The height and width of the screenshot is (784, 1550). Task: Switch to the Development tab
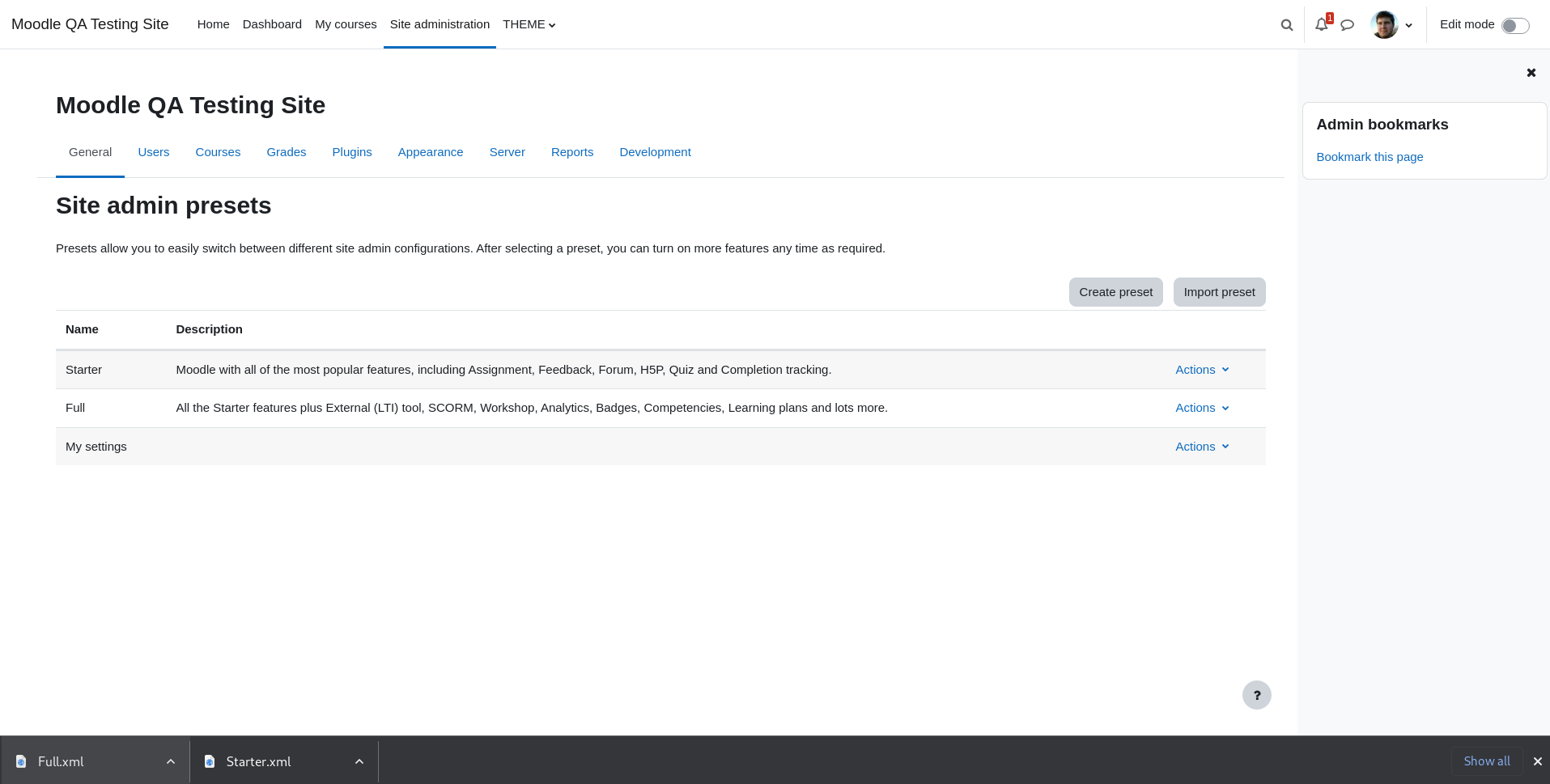(655, 152)
